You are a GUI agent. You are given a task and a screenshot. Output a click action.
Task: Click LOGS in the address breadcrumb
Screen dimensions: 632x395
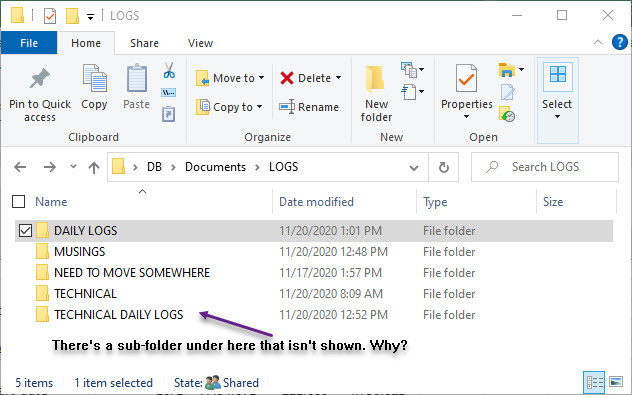coord(283,167)
